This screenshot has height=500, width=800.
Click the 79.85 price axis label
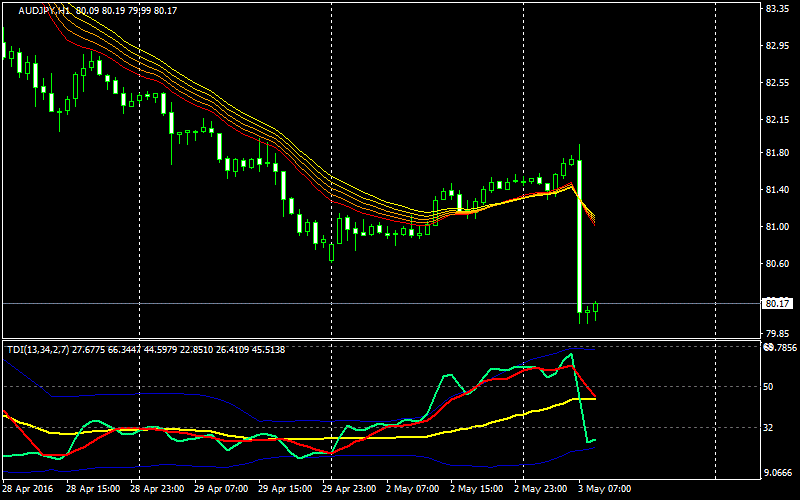point(777,334)
